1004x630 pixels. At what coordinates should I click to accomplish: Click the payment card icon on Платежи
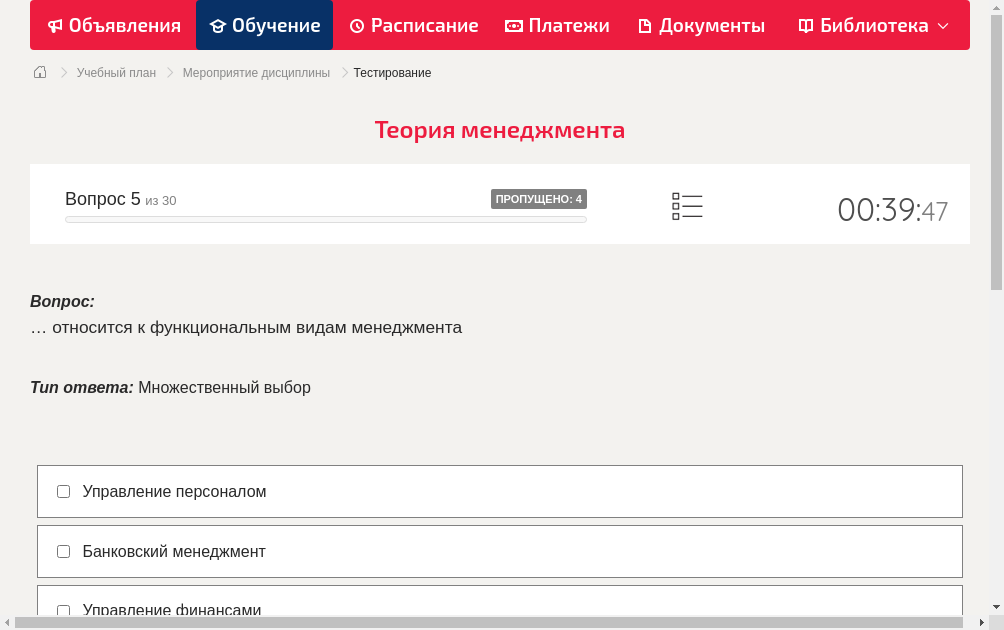(513, 25)
